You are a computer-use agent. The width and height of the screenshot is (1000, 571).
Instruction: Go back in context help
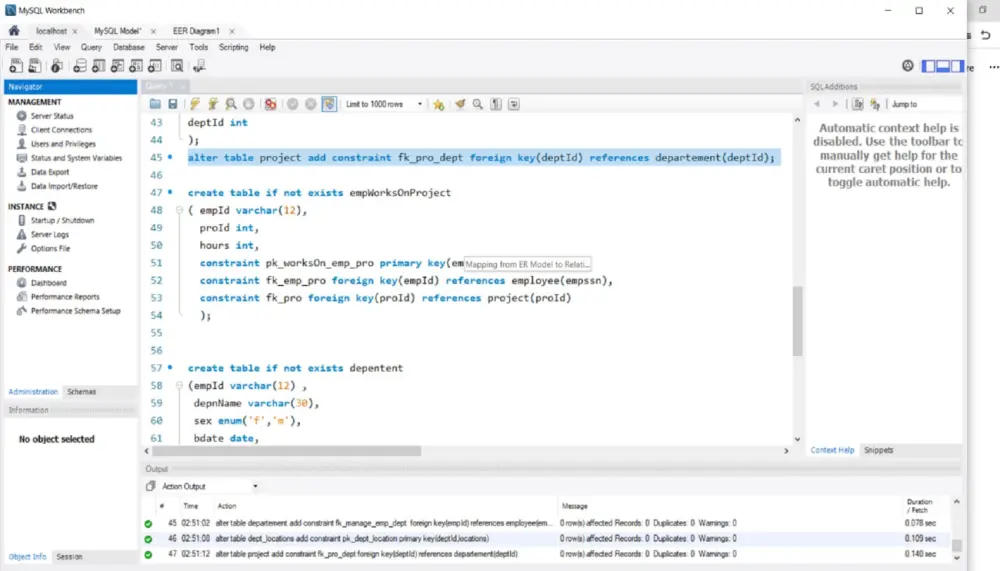[817, 104]
